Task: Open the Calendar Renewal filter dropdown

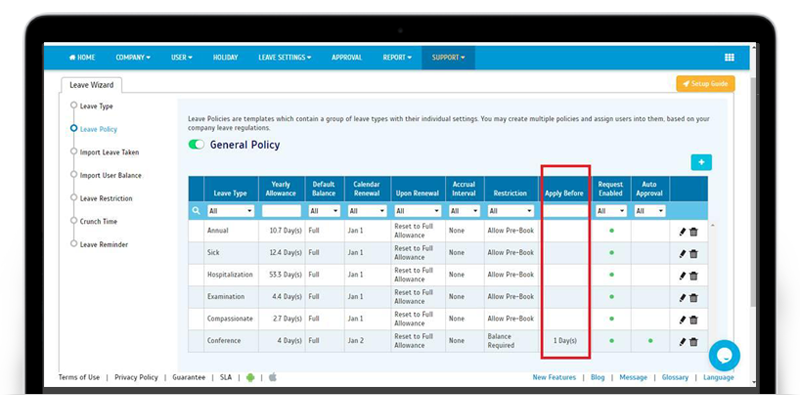Action: click(367, 211)
